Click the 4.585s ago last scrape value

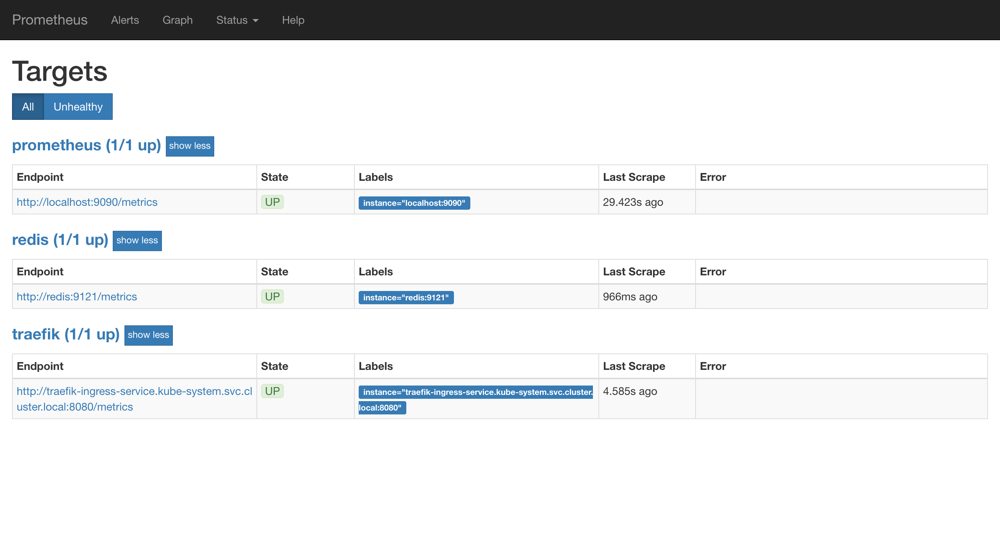pyautogui.click(x=629, y=391)
